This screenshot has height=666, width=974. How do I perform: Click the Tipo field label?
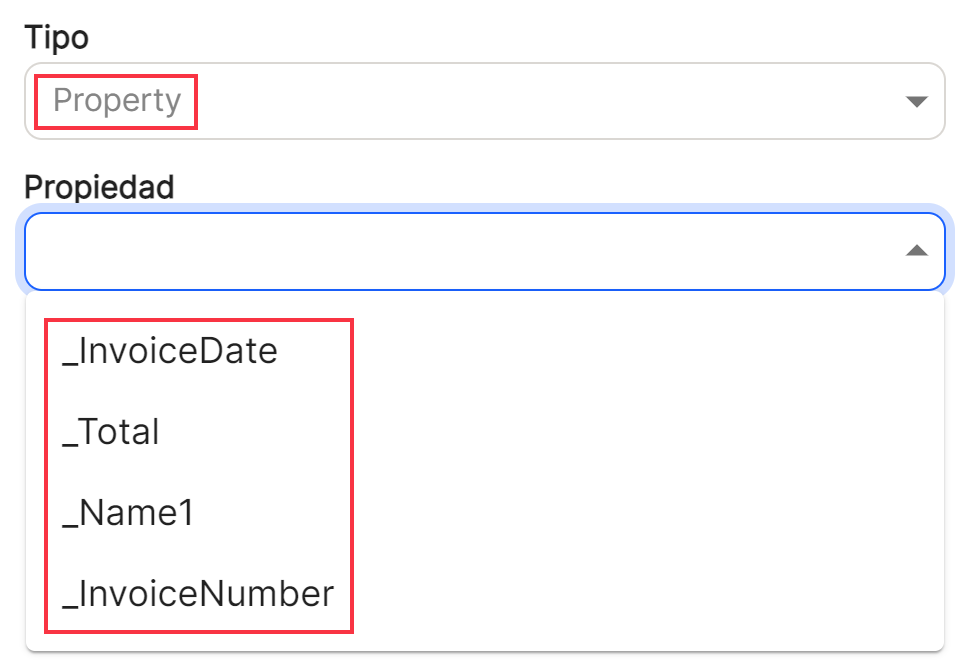pyautogui.click(x=57, y=38)
